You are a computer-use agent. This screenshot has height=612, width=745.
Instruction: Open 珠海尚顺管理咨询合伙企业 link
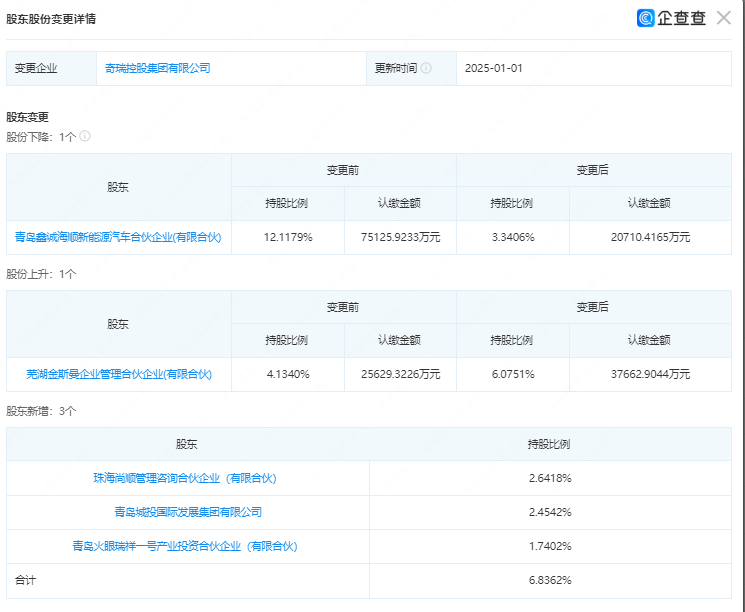185,478
